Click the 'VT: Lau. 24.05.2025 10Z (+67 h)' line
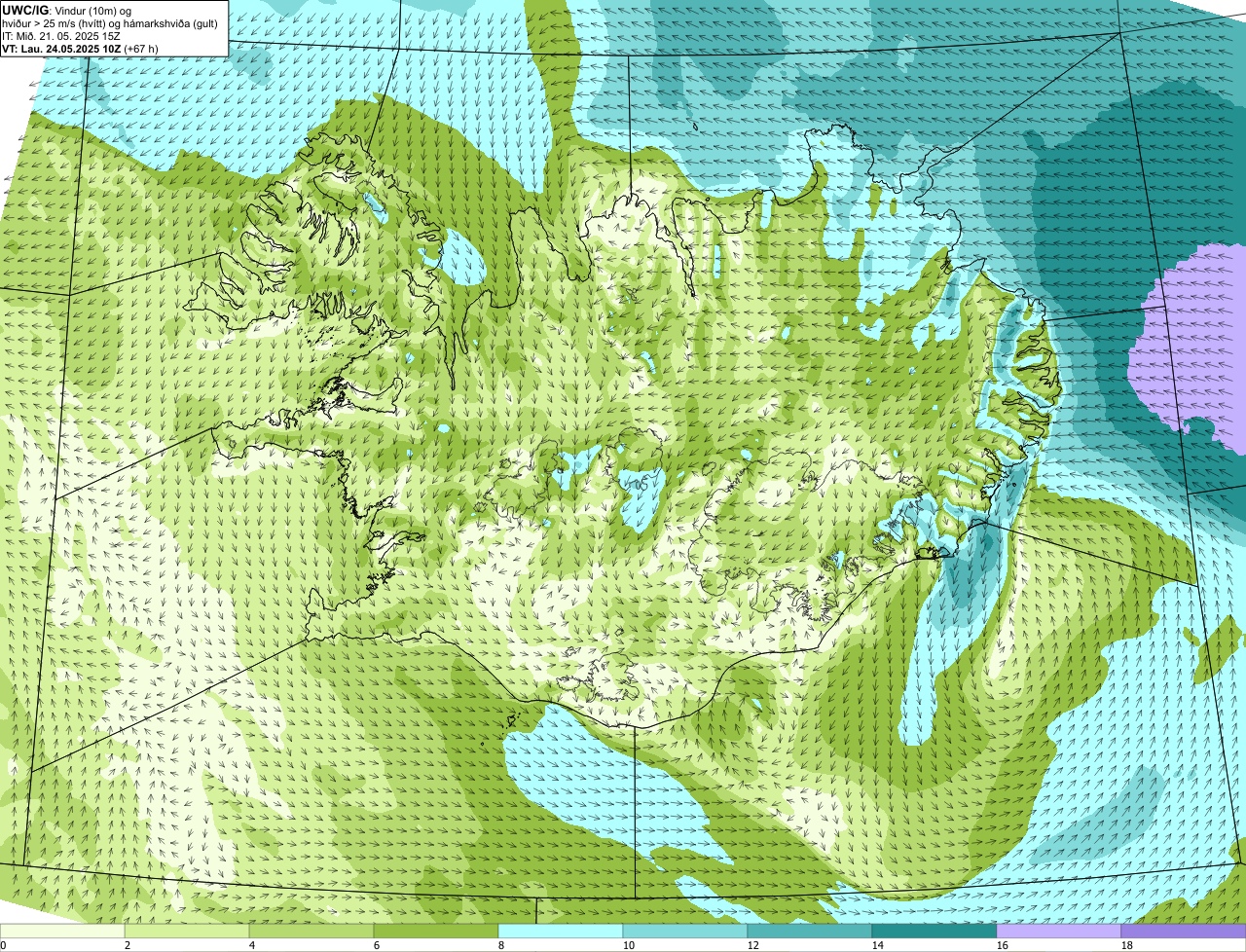This screenshot has height=952, width=1246. tap(81, 49)
